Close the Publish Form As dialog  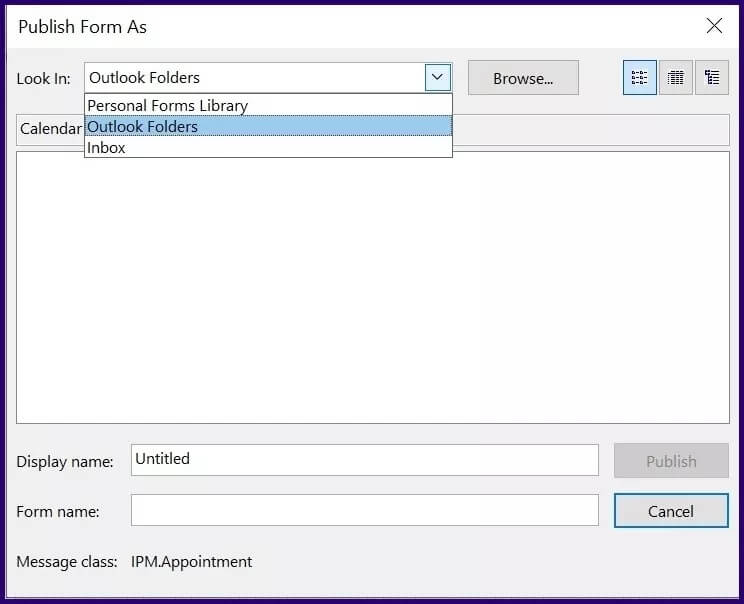pos(714,26)
